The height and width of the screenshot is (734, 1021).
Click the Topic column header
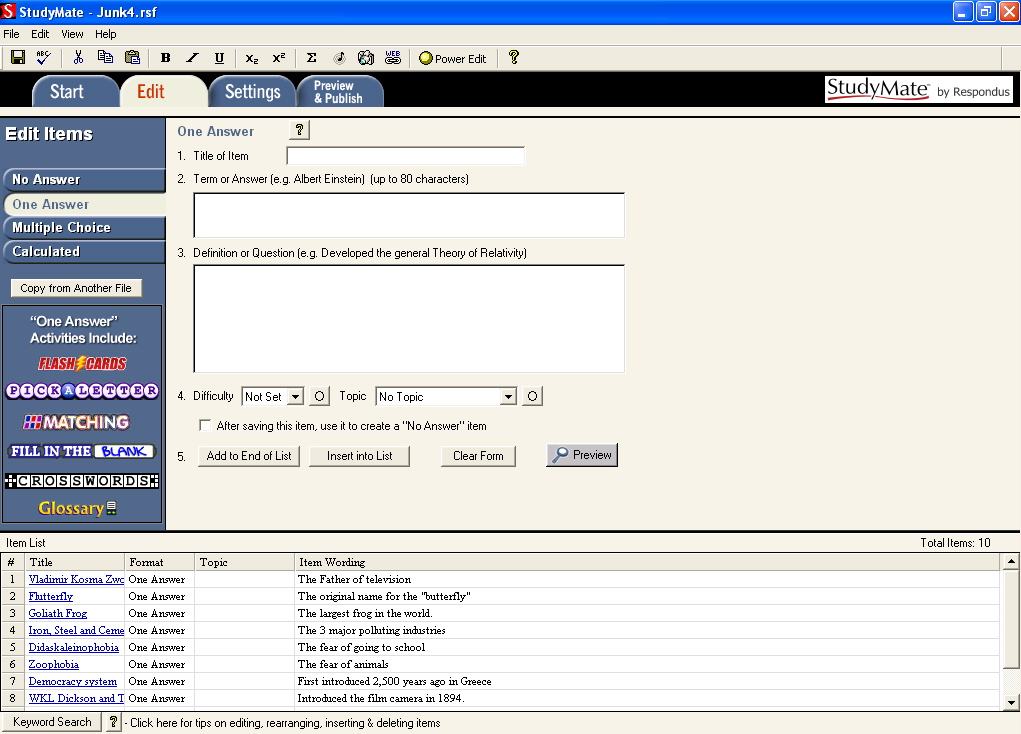tap(245, 562)
